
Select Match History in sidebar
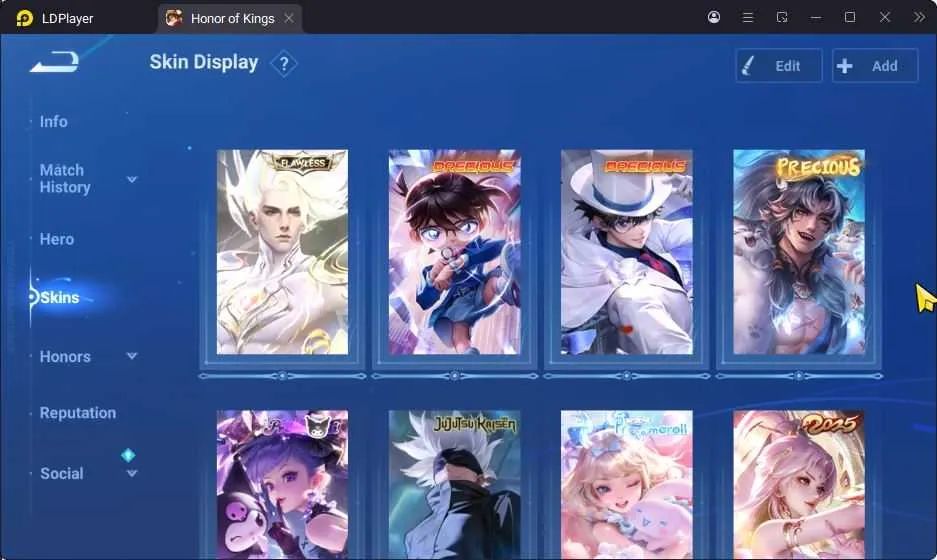point(65,179)
